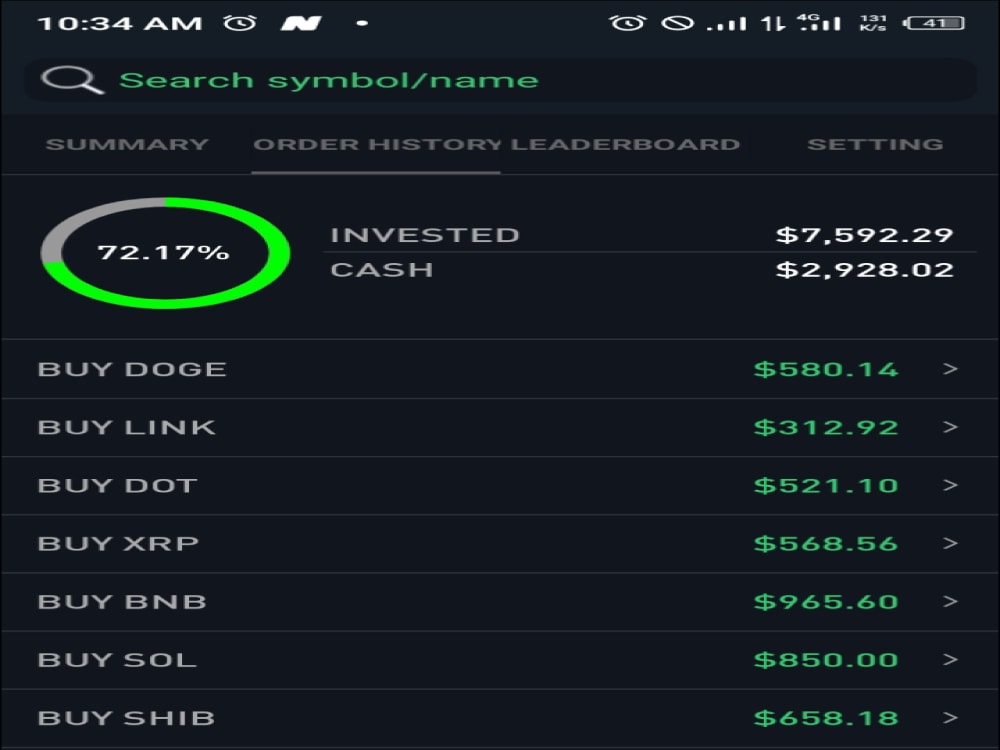Screen dimensions: 1000x750
Task: Tap the 4G signal strength icon
Action: 822,22
